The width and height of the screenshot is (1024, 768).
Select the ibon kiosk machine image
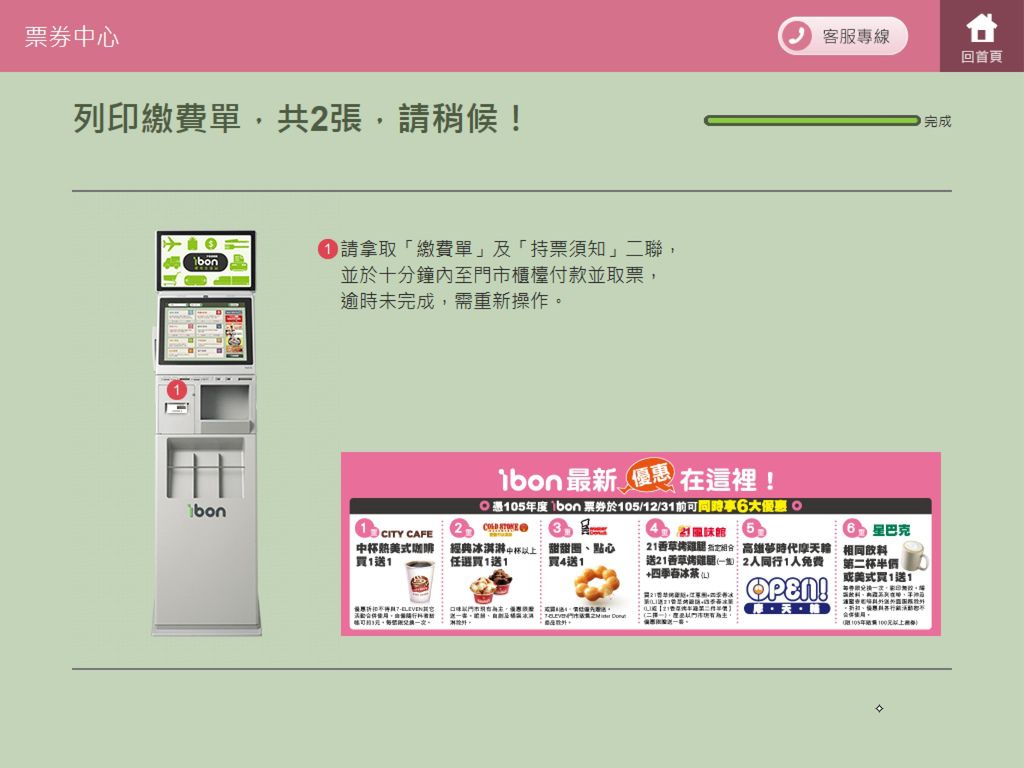206,432
